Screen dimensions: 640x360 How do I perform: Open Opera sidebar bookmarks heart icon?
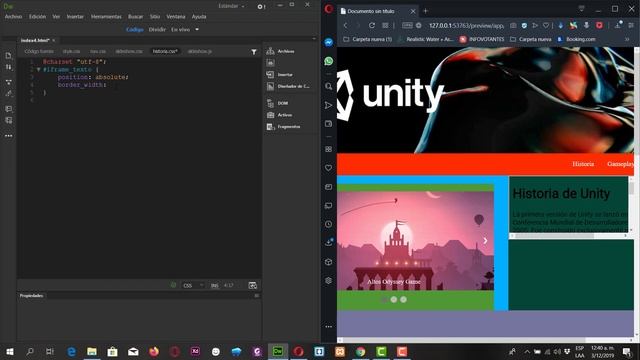(x=329, y=168)
